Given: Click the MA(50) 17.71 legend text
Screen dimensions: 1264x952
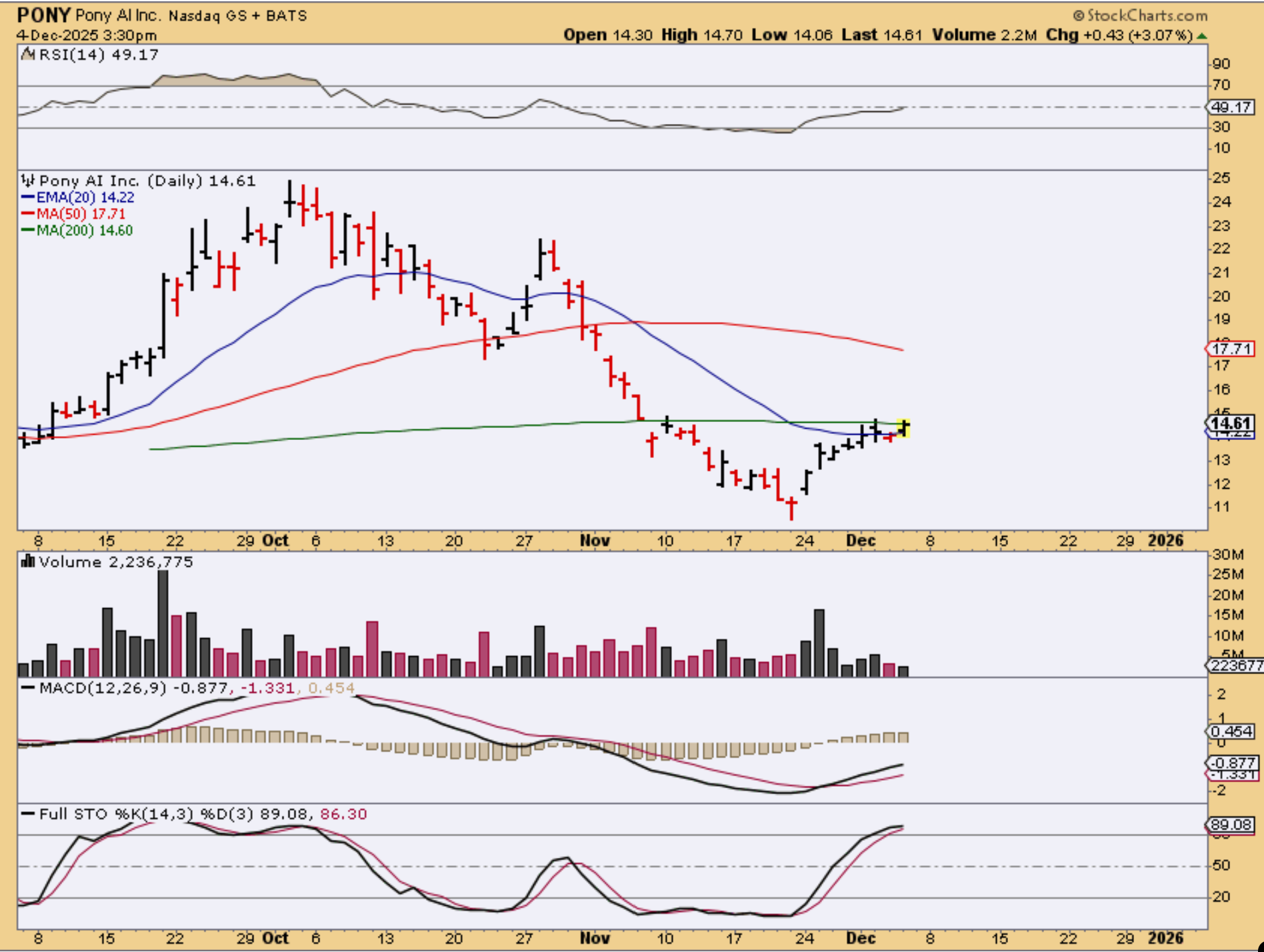Looking at the screenshot, I should [x=81, y=214].
